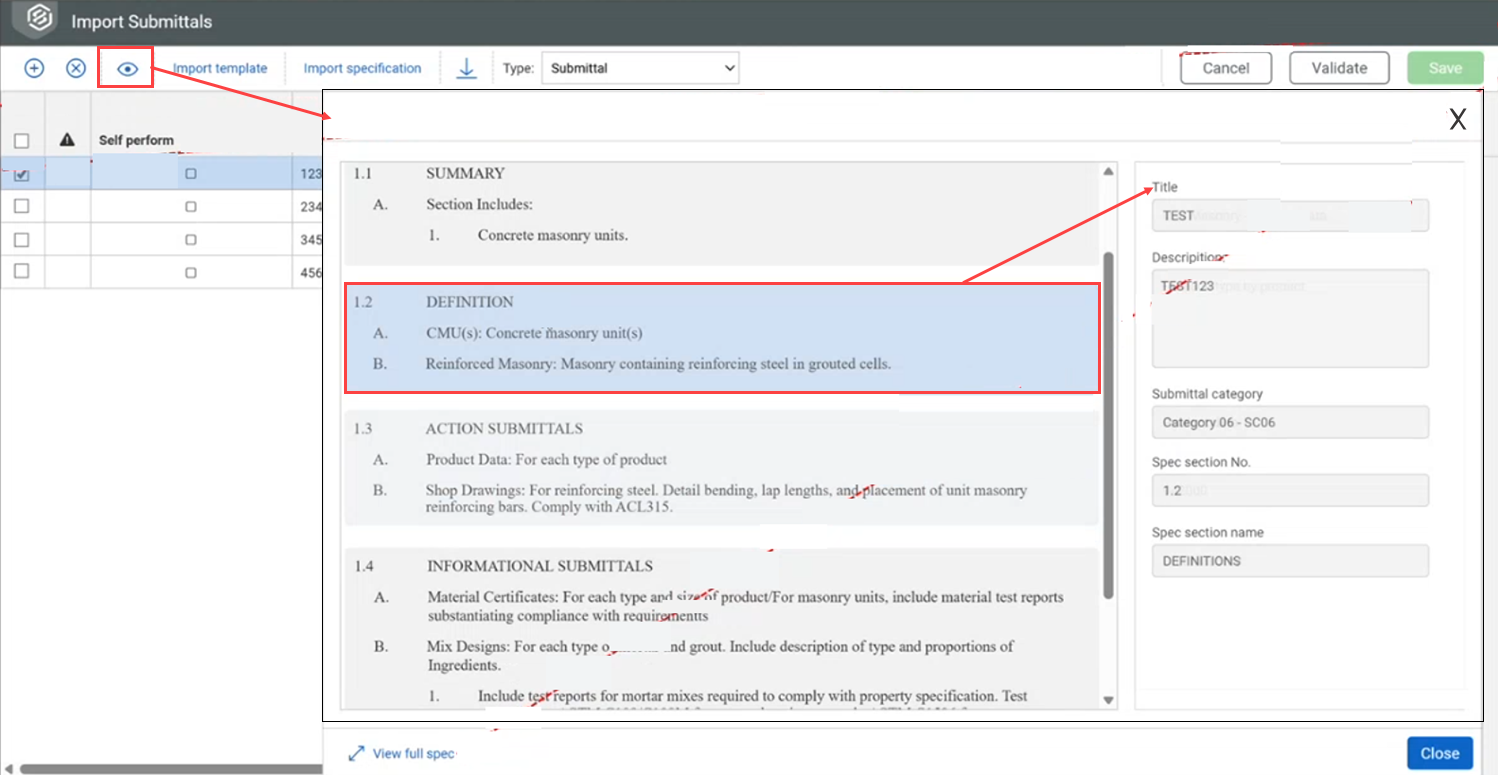Click Import template in the toolbar

click(220, 68)
